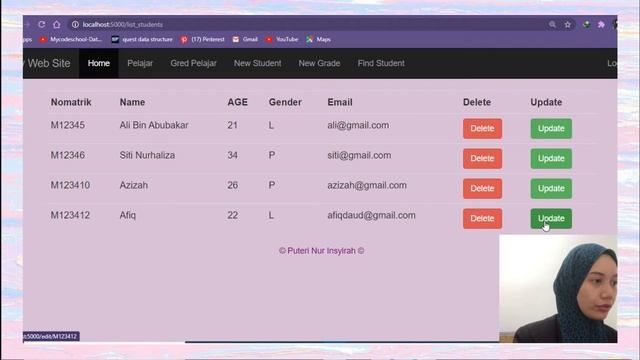The height and width of the screenshot is (360, 640).
Task: Click the name Ali Bin Abubakar
Action: pos(154,125)
